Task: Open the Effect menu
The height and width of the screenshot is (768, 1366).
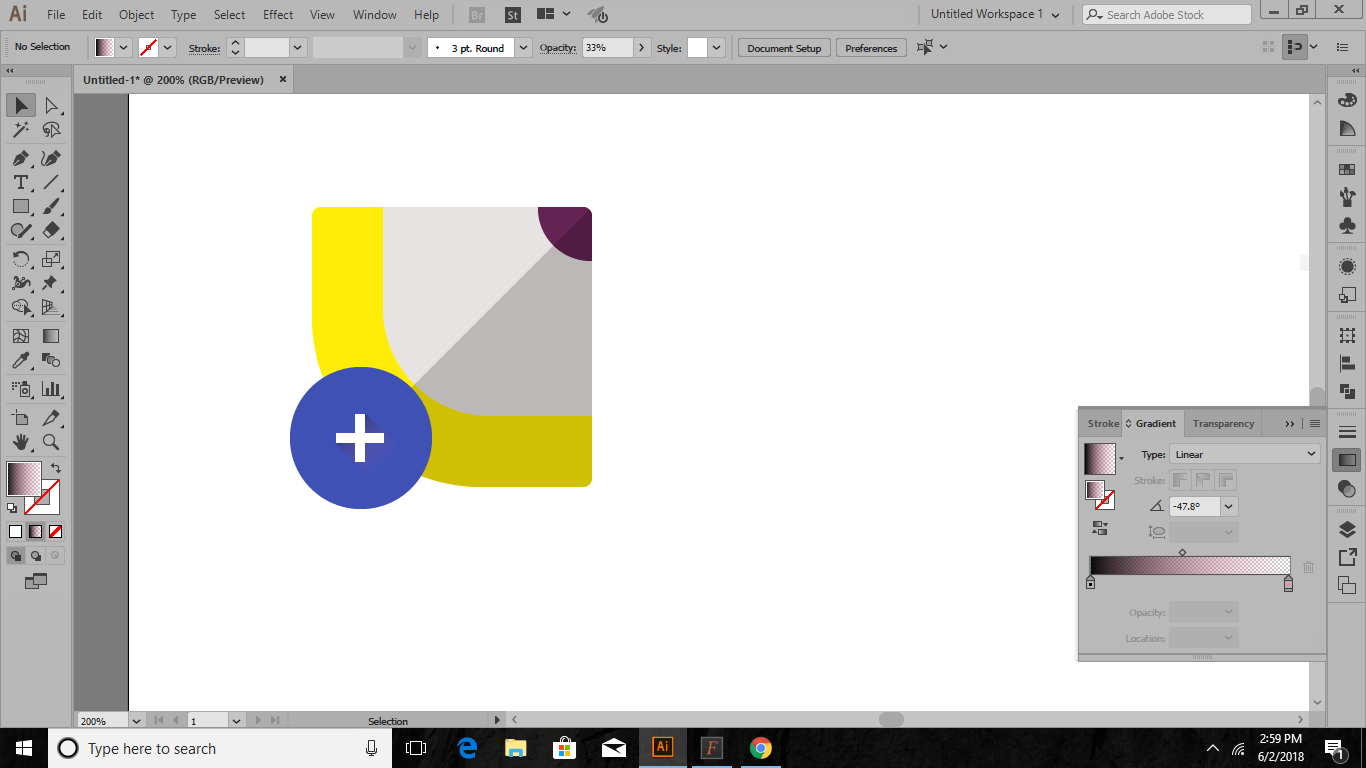Action: (x=278, y=15)
